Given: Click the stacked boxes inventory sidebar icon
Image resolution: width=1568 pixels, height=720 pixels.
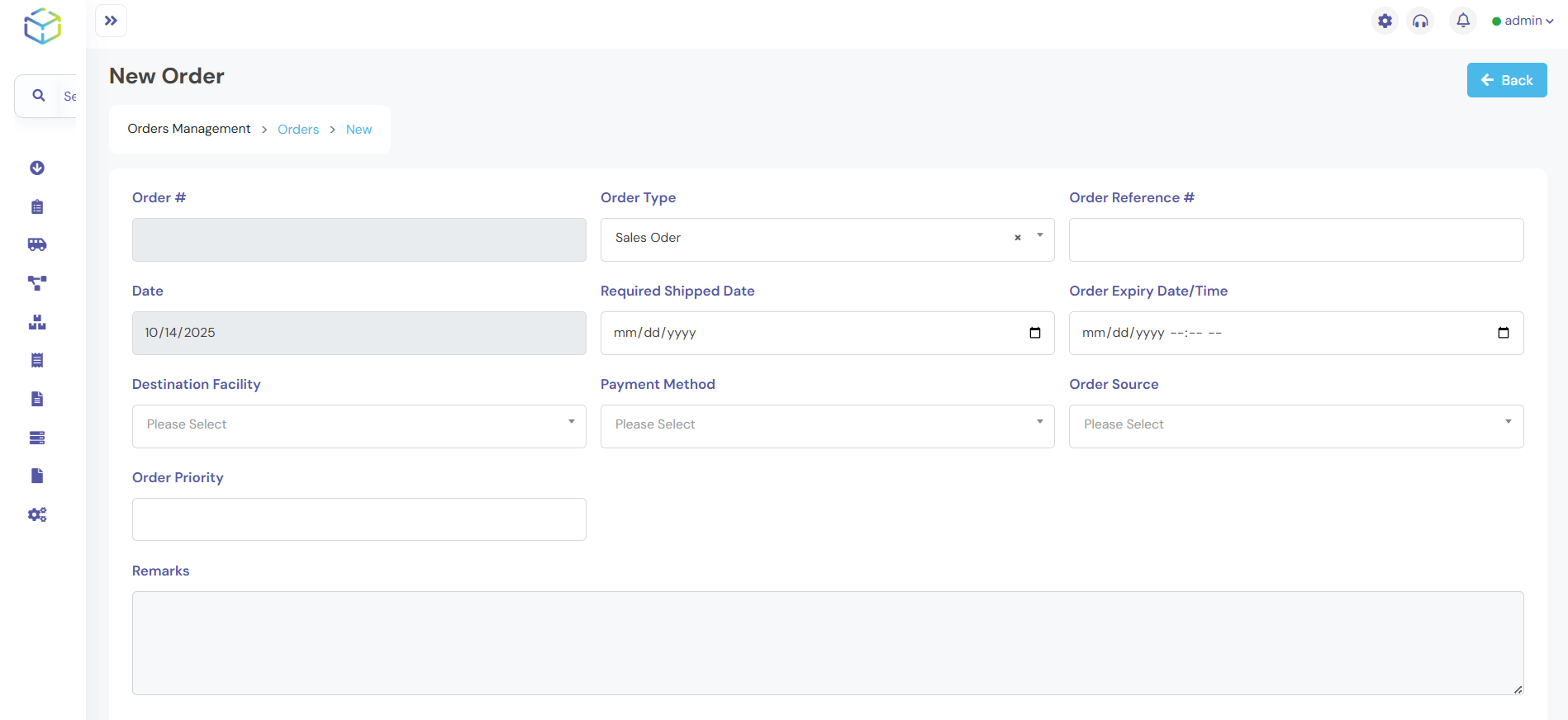Looking at the screenshot, I should tap(37, 322).
